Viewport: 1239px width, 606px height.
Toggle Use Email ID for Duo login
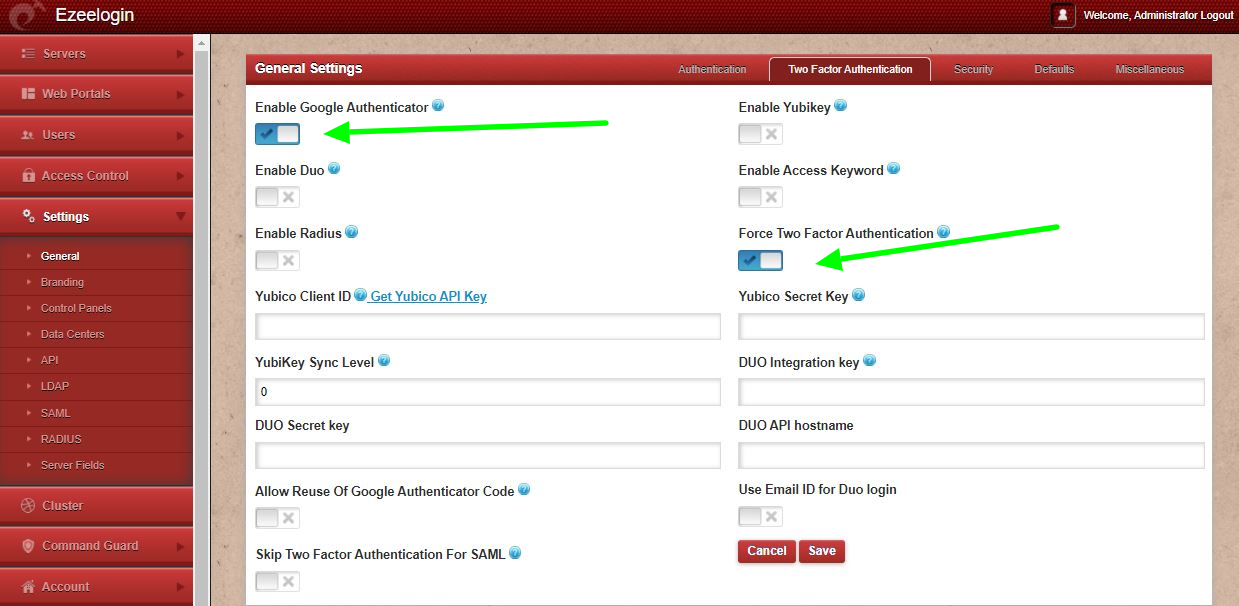pyautogui.click(x=760, y=516)
